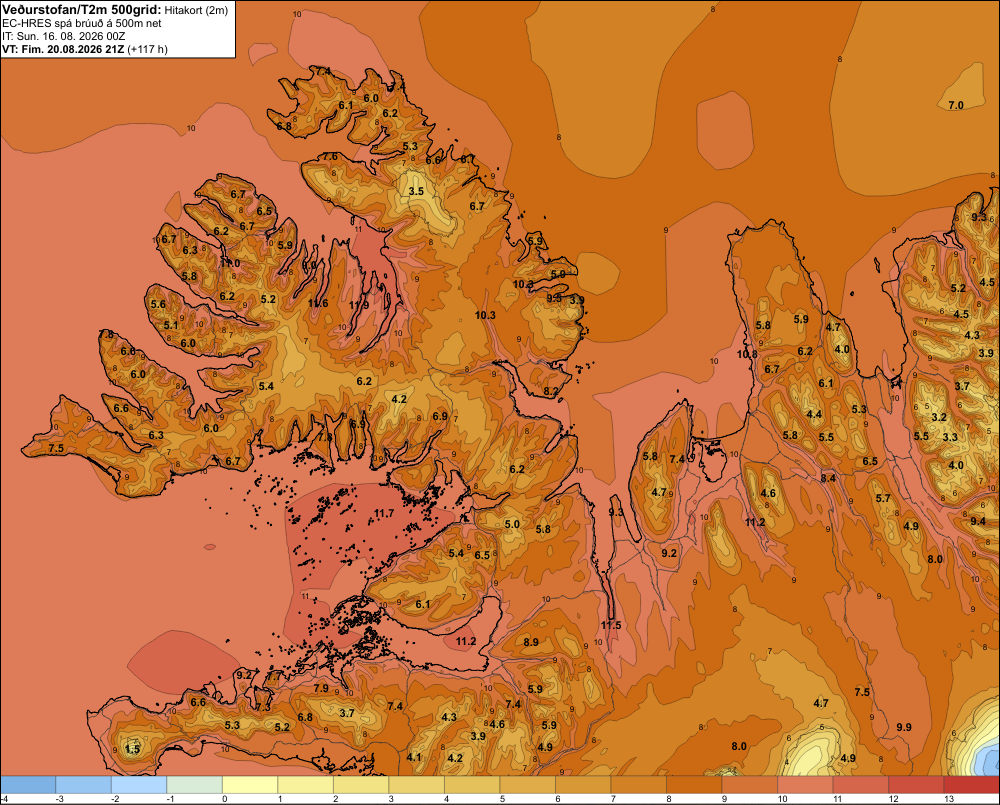
Task: Select the legend swatch between 6 and 7
Action: (x=583, y=785)
